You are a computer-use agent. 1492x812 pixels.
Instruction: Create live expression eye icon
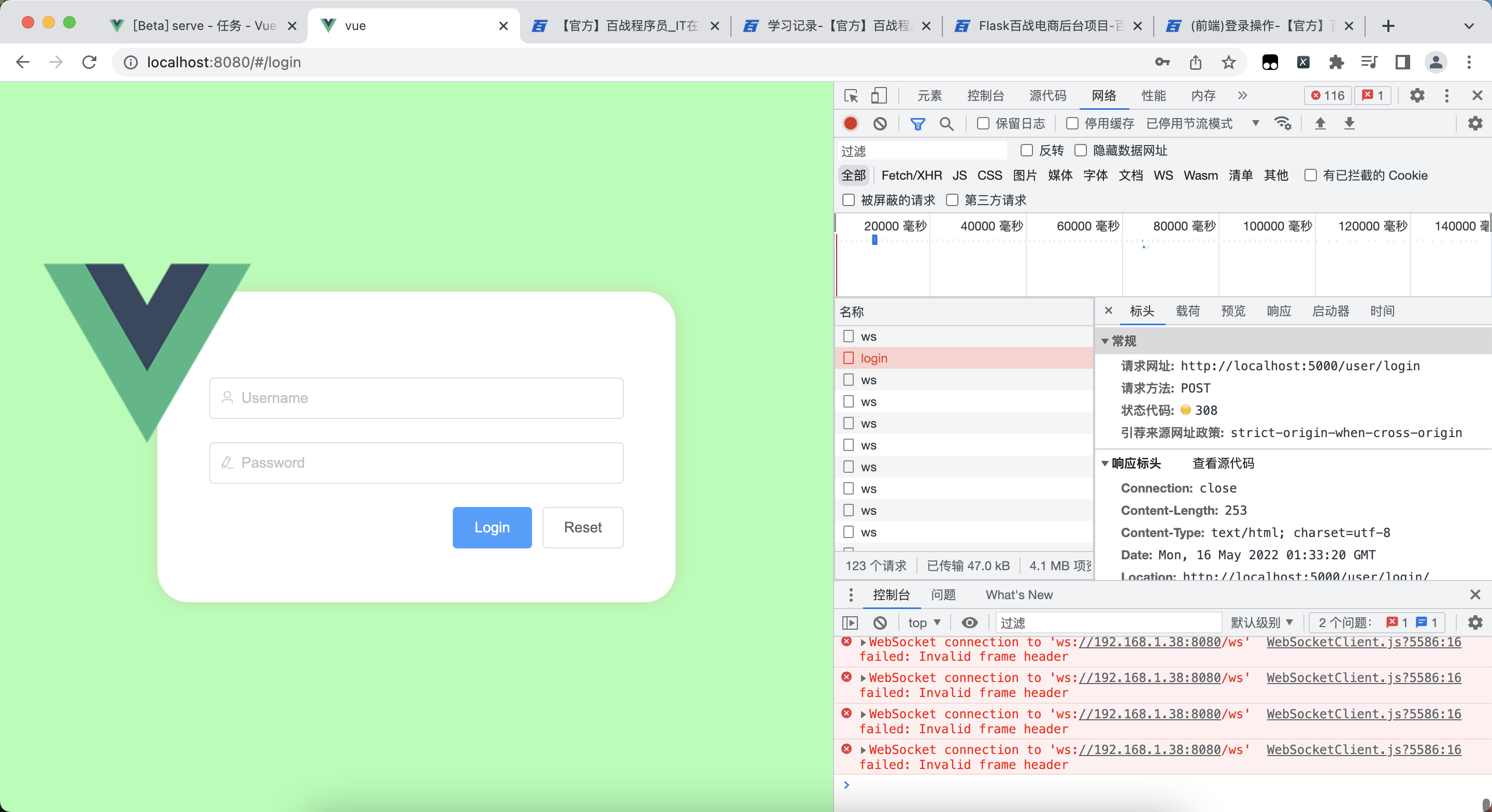[x=970, y=622]
